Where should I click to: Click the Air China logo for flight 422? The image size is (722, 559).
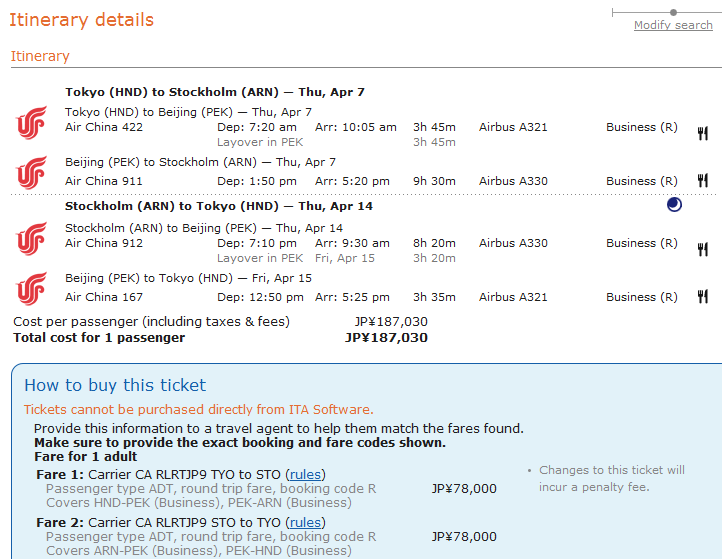tap(31, 122)
